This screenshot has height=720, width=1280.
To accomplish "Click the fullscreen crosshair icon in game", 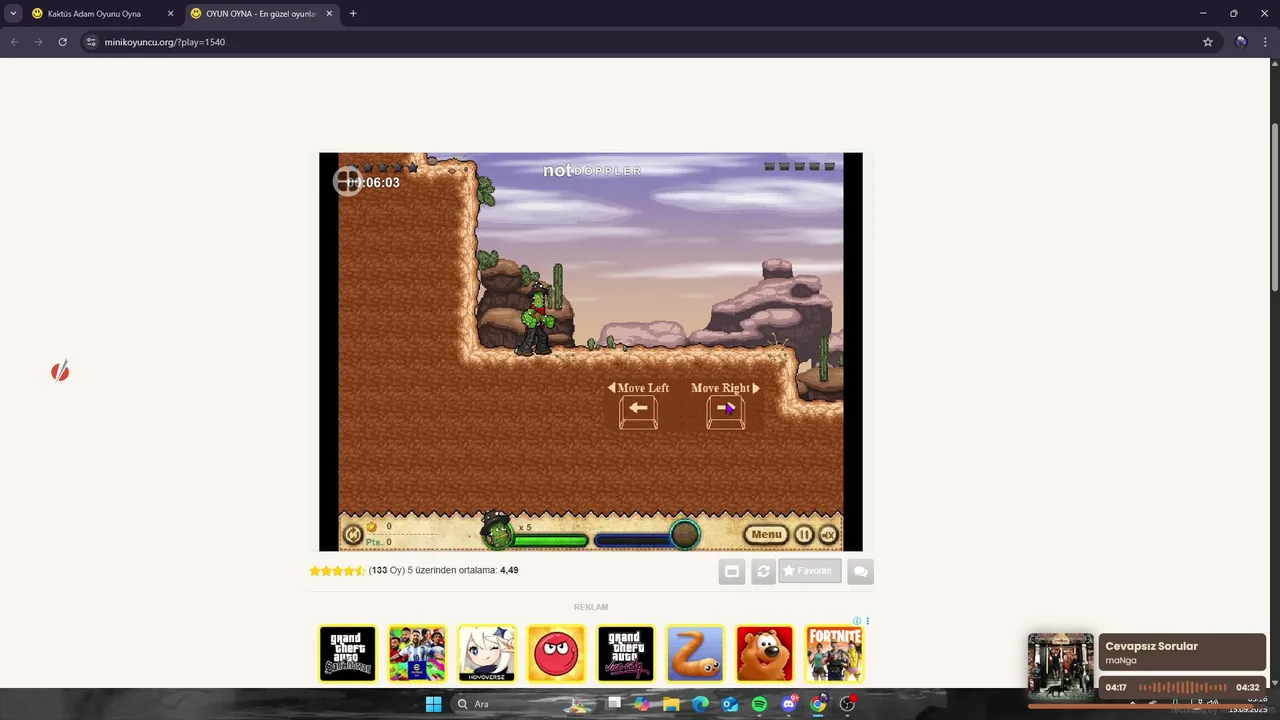I will click(348, 181).
